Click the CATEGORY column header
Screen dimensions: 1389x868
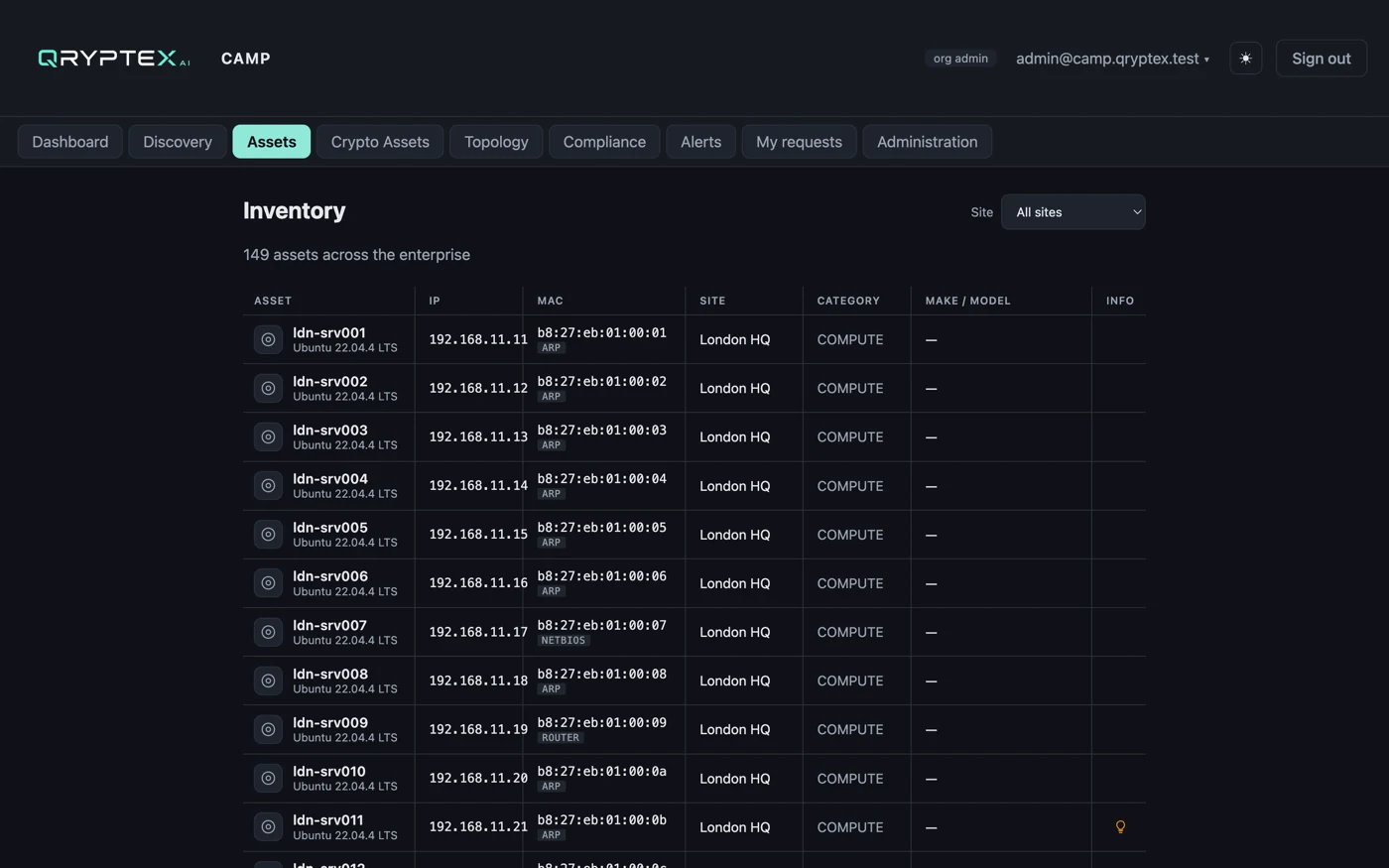click(848, 301)
